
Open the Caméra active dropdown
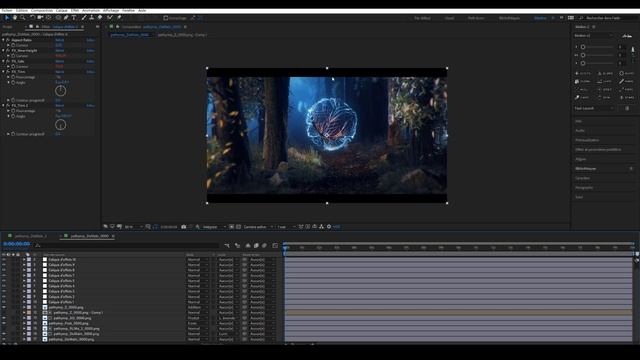(258, 227)
